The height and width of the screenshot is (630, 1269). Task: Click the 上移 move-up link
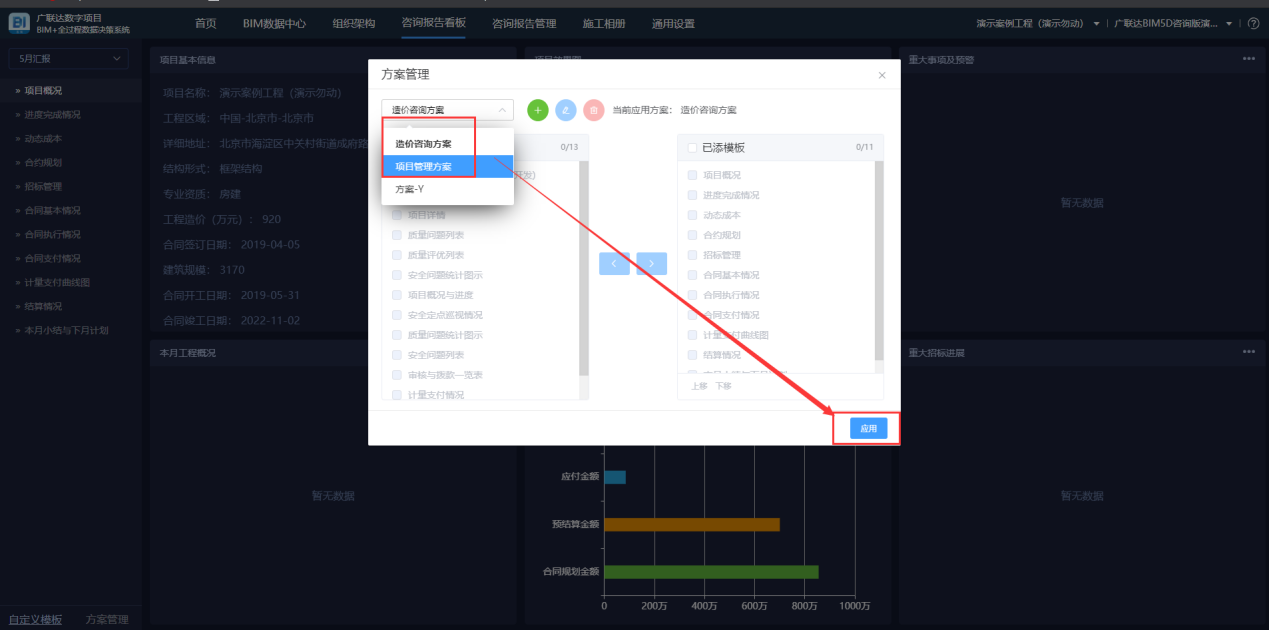click(x=699, y=386)
